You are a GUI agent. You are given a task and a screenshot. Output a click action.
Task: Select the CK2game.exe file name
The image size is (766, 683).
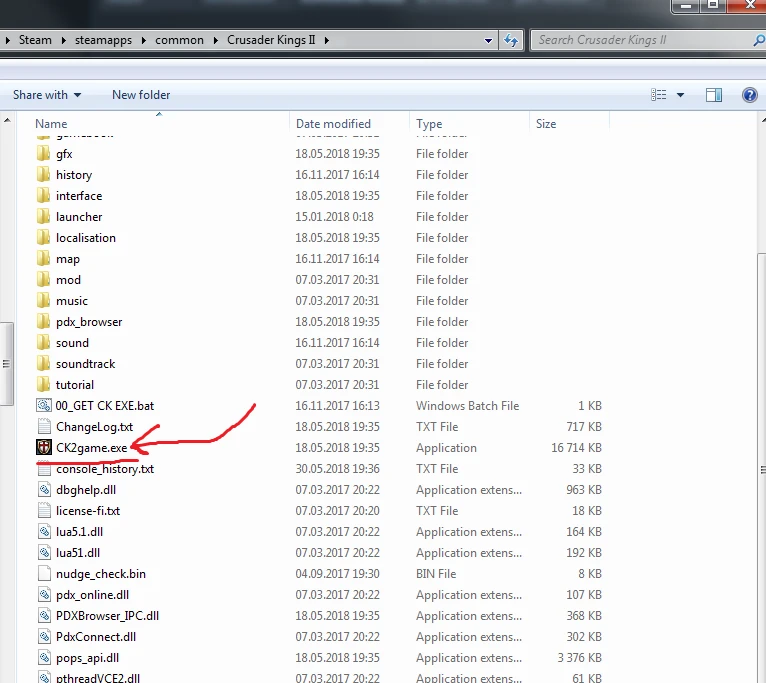pyautogui.click(x=92, y=448)
